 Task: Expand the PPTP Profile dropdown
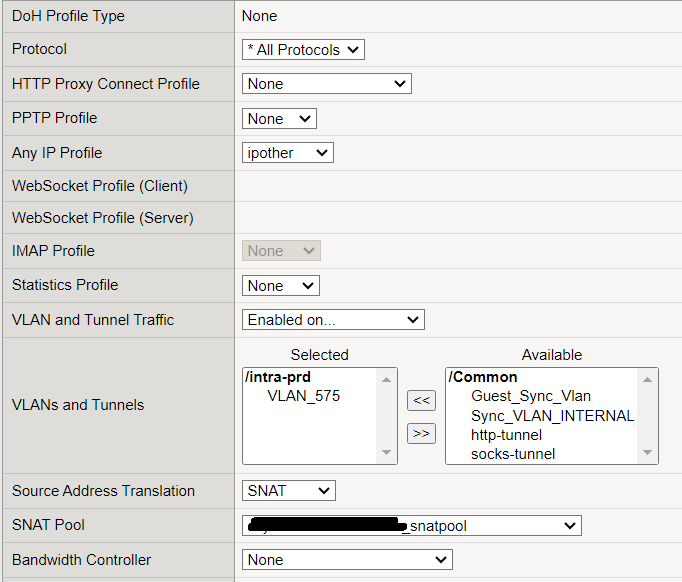(x=279, y=119)
